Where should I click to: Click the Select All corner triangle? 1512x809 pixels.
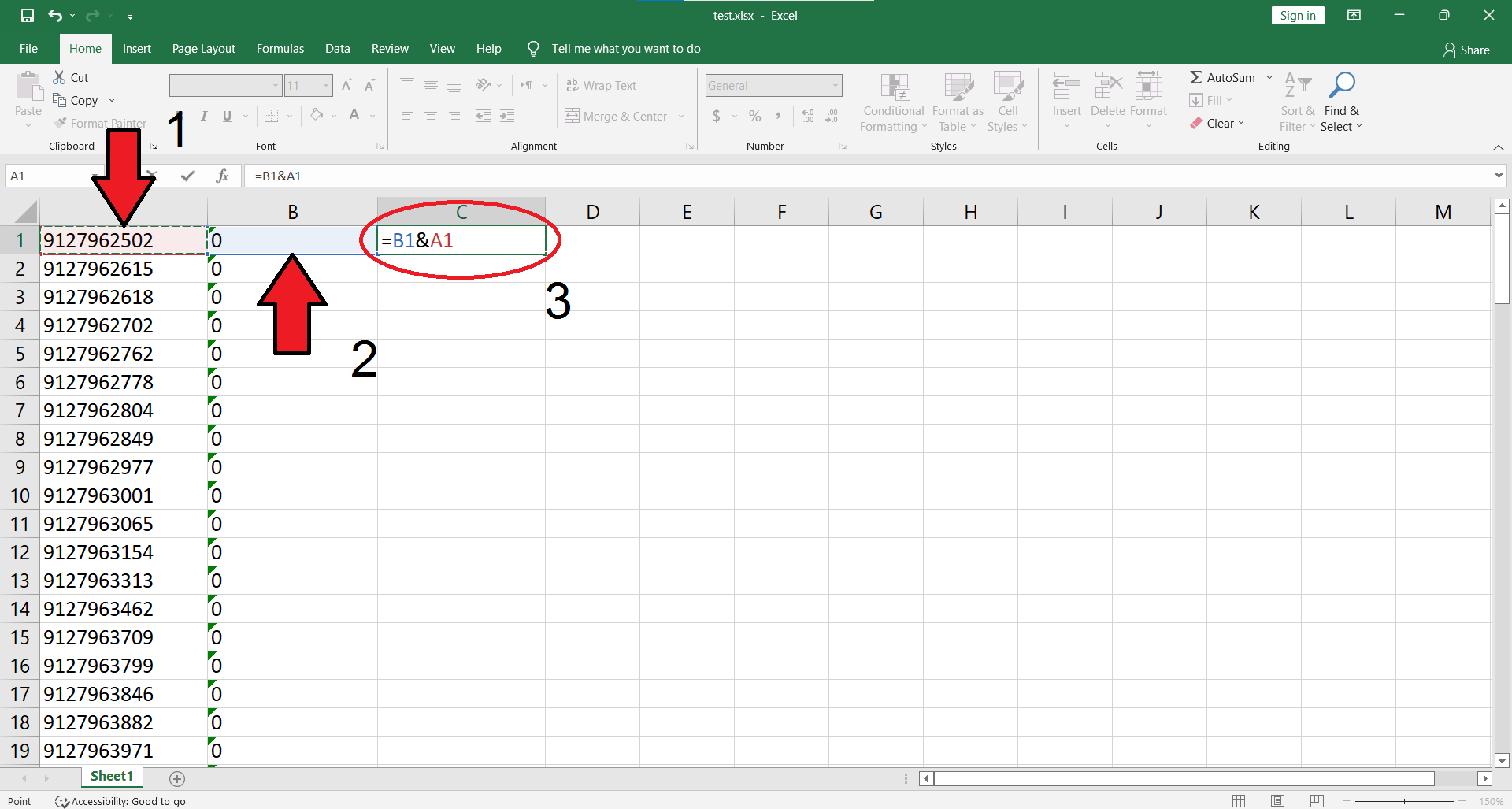pos(25,212)
